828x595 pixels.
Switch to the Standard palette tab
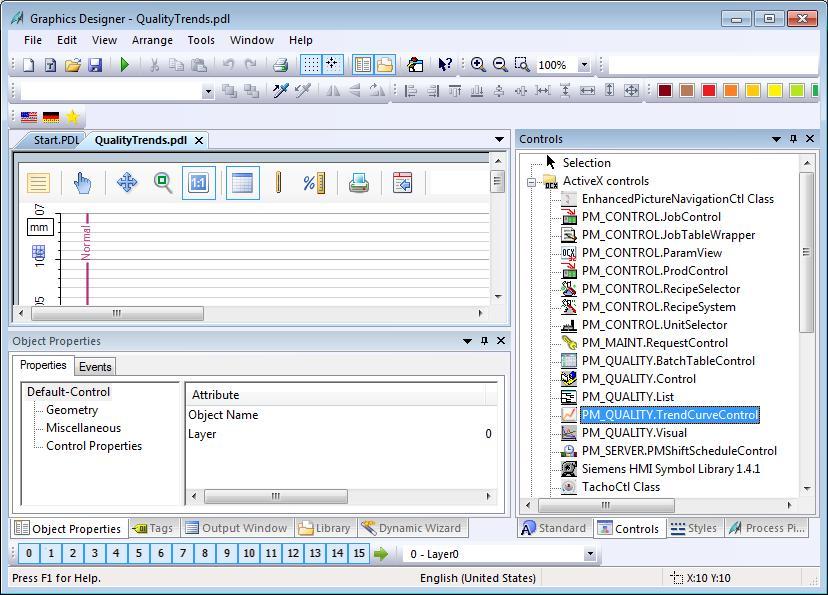554,528
